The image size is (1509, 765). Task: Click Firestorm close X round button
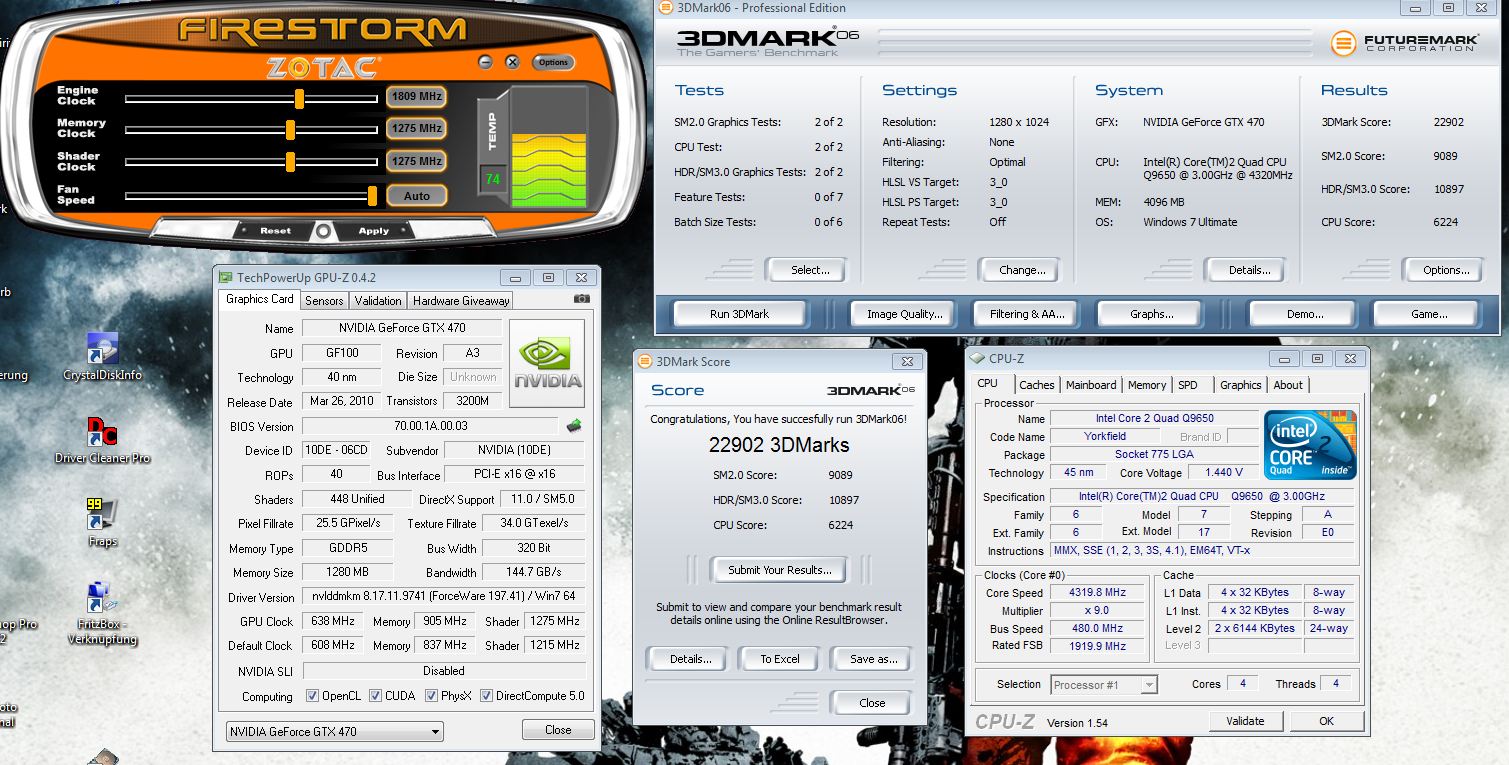click(x=513, y=62)
